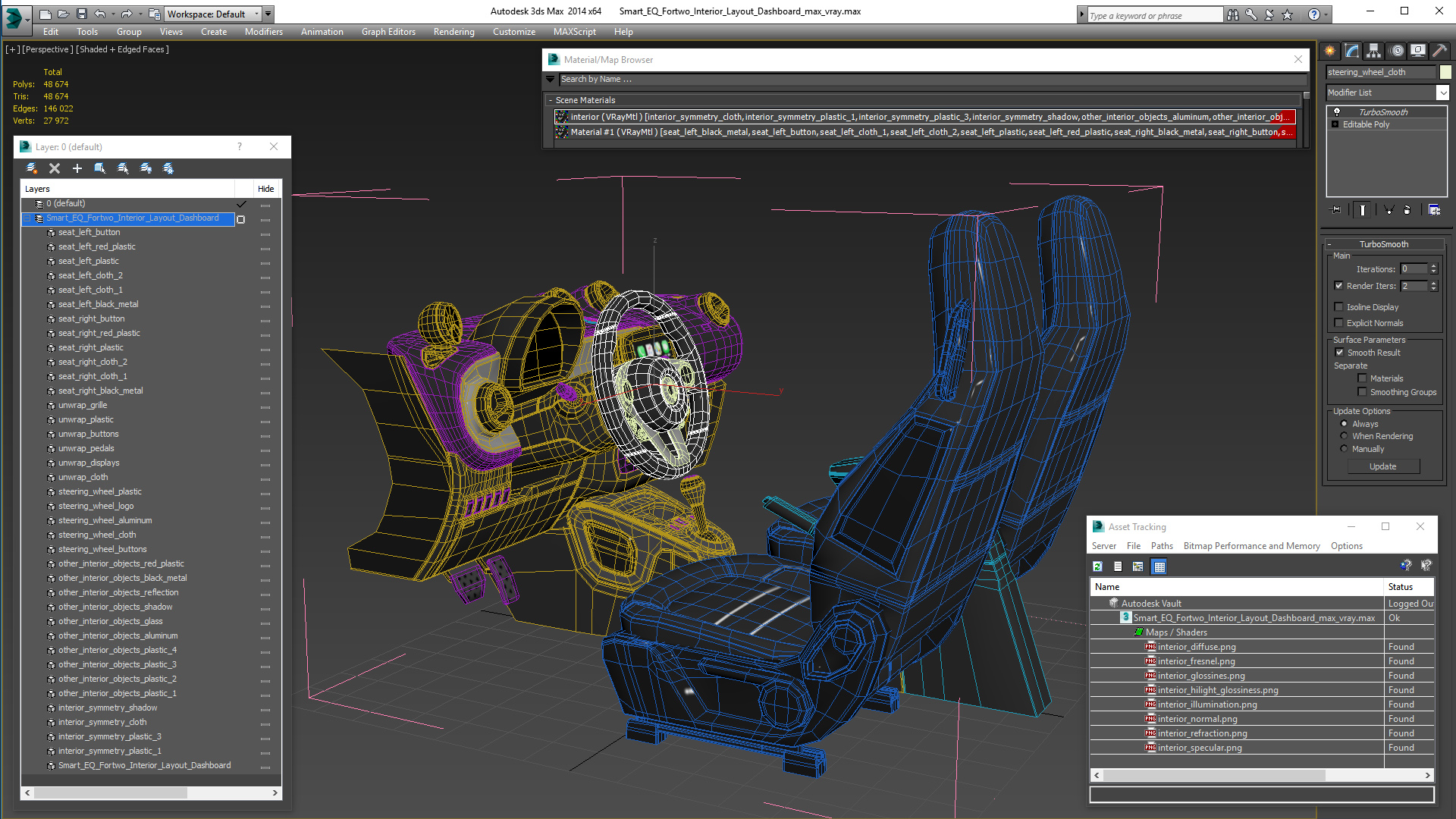
Task: Click Freeze/Unfreeze All Layers icon
Action: 168,168
